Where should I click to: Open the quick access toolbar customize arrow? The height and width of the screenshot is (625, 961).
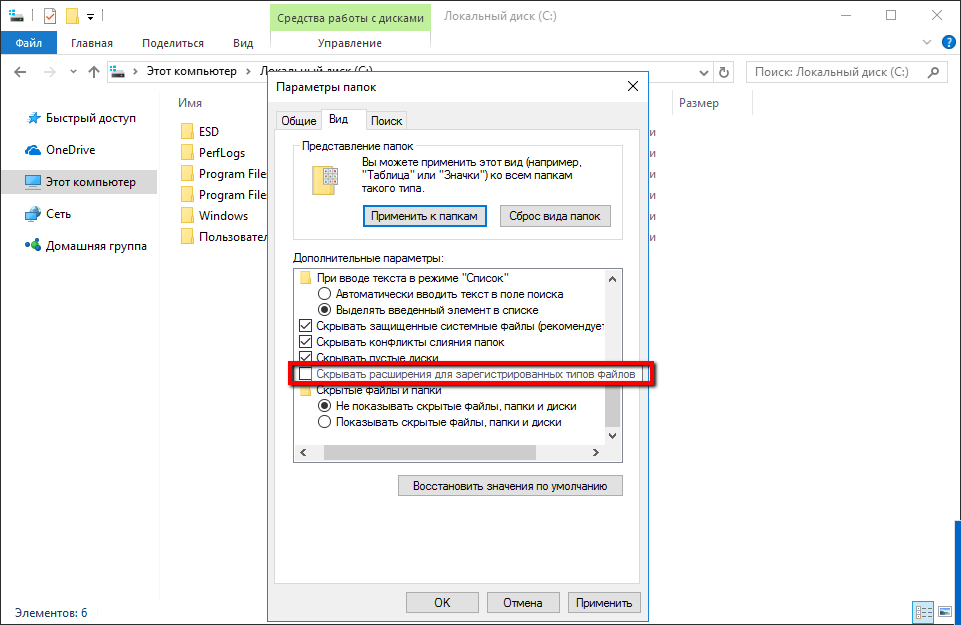point(90,17)
